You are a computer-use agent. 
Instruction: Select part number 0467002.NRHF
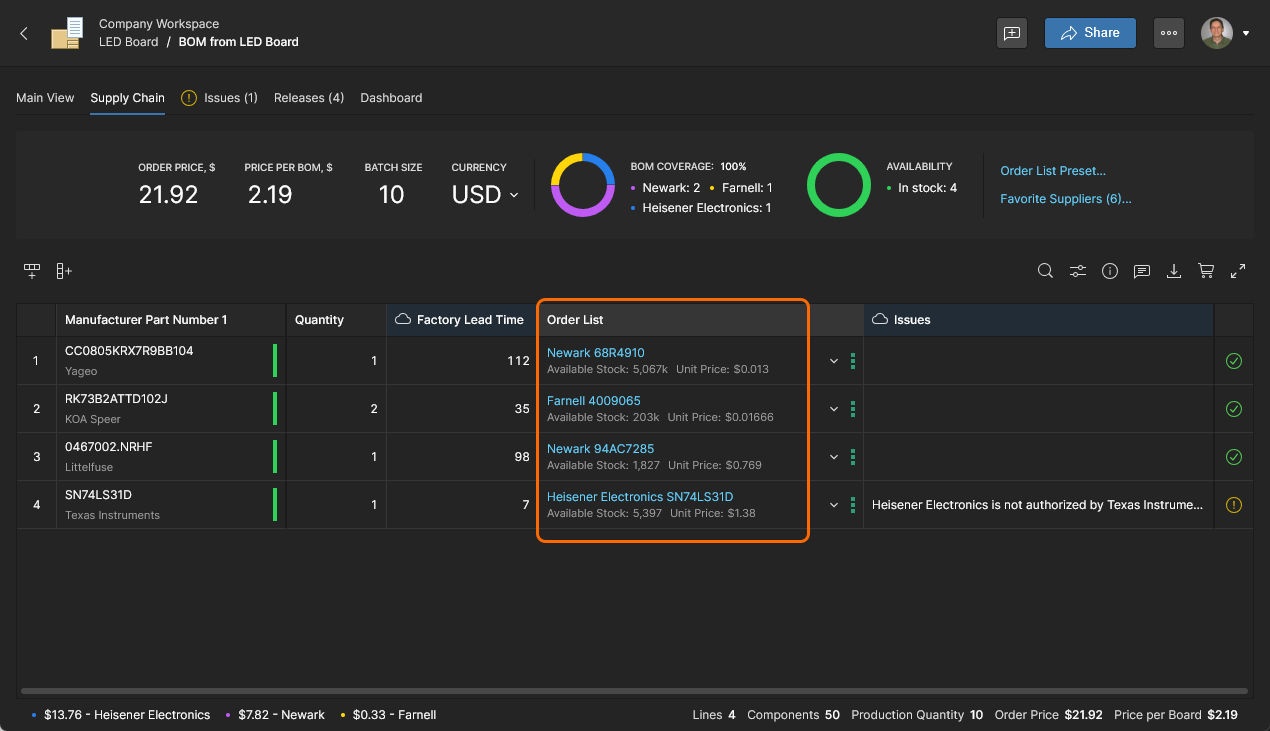point(109,447)
